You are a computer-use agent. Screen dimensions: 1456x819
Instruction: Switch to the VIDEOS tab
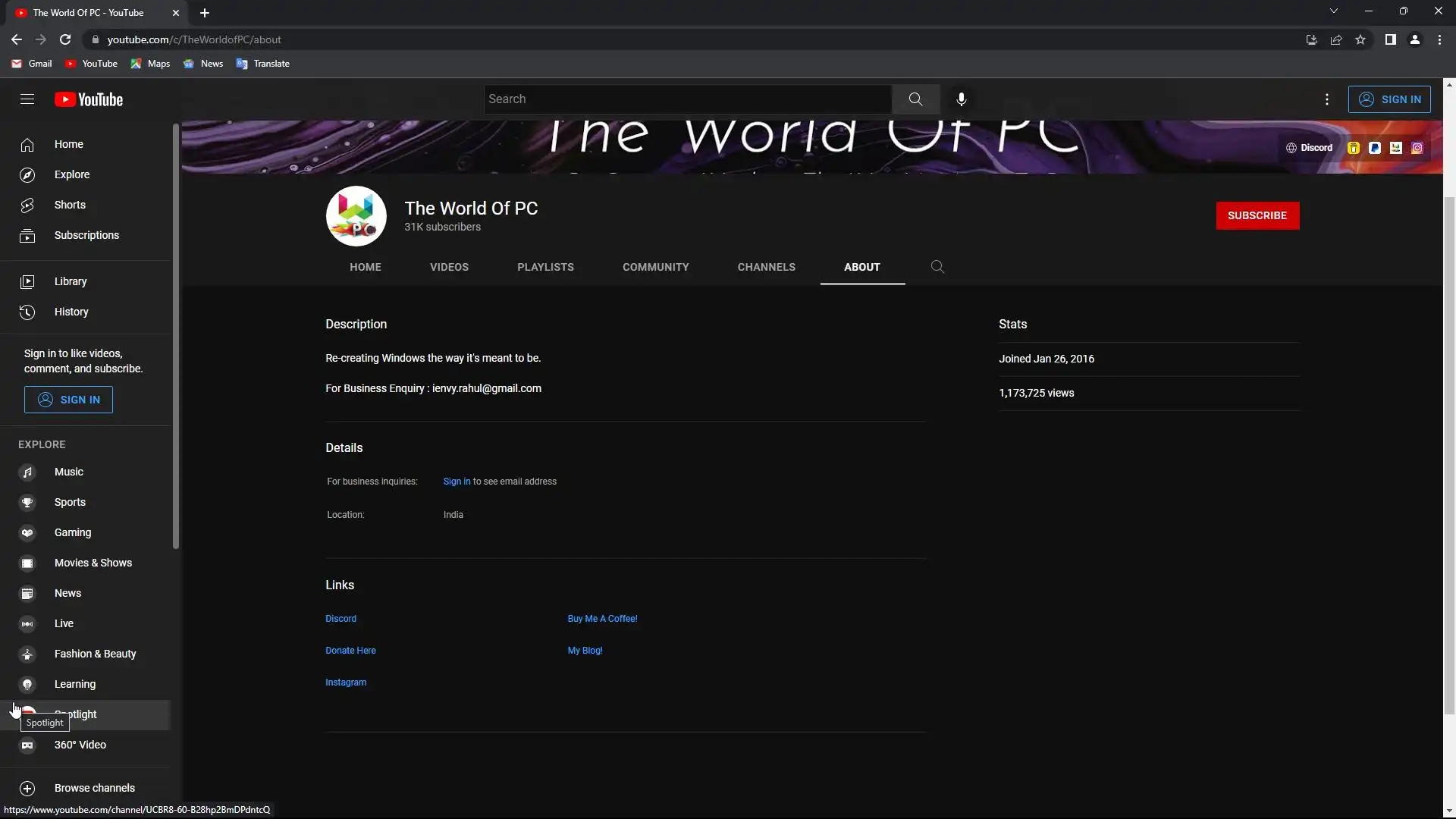(449, 267)
